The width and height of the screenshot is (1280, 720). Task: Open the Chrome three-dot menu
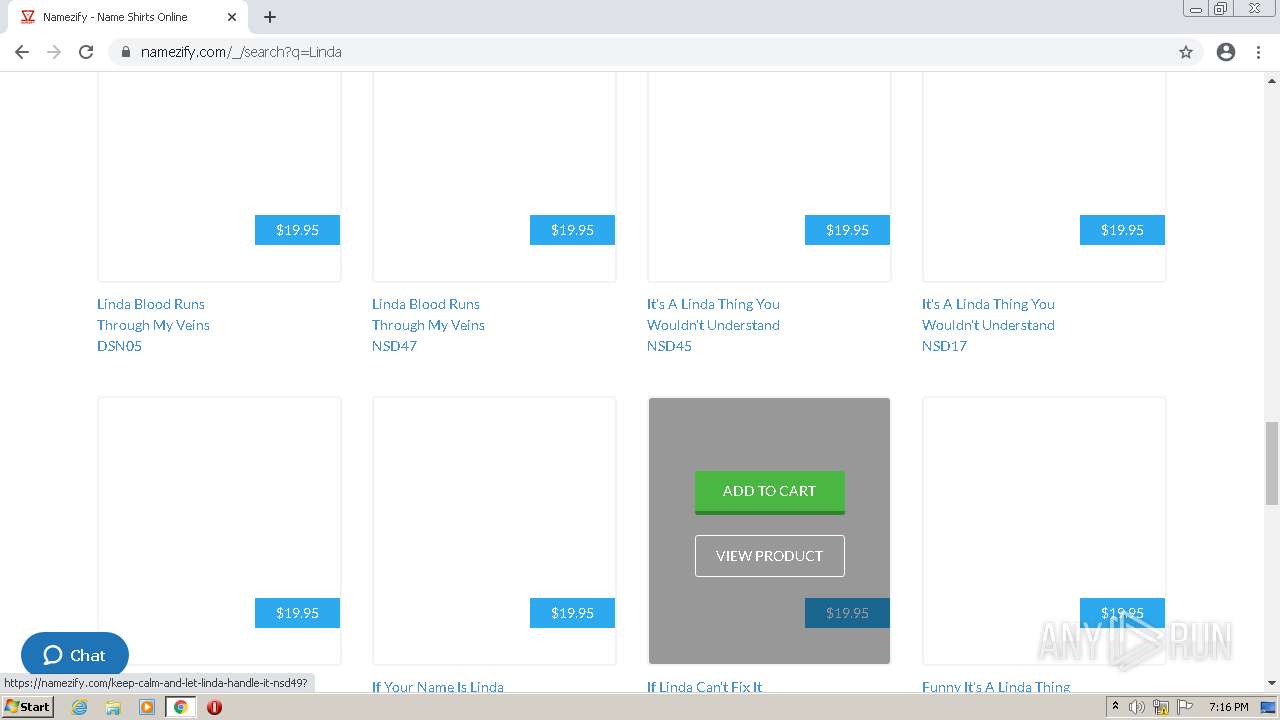pyautogui.click(x=1258, y=52)
